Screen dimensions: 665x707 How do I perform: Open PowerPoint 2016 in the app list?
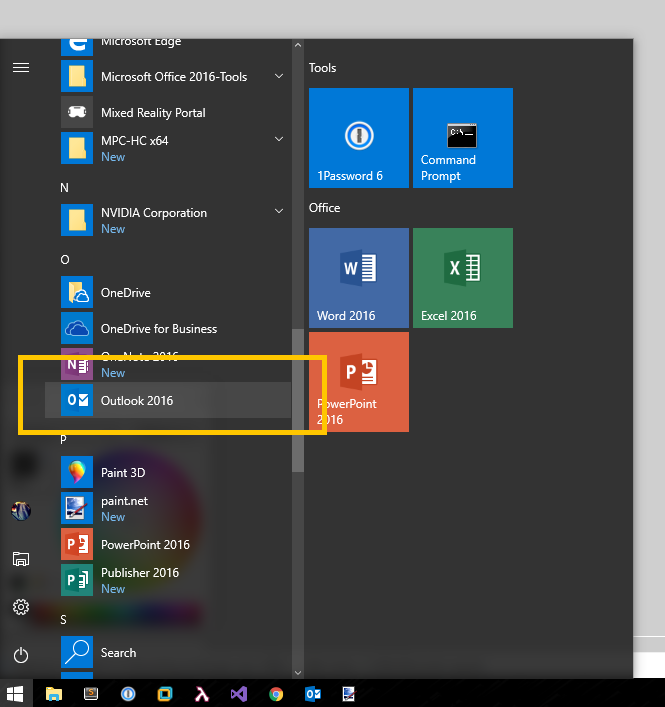tap(168, 544)
